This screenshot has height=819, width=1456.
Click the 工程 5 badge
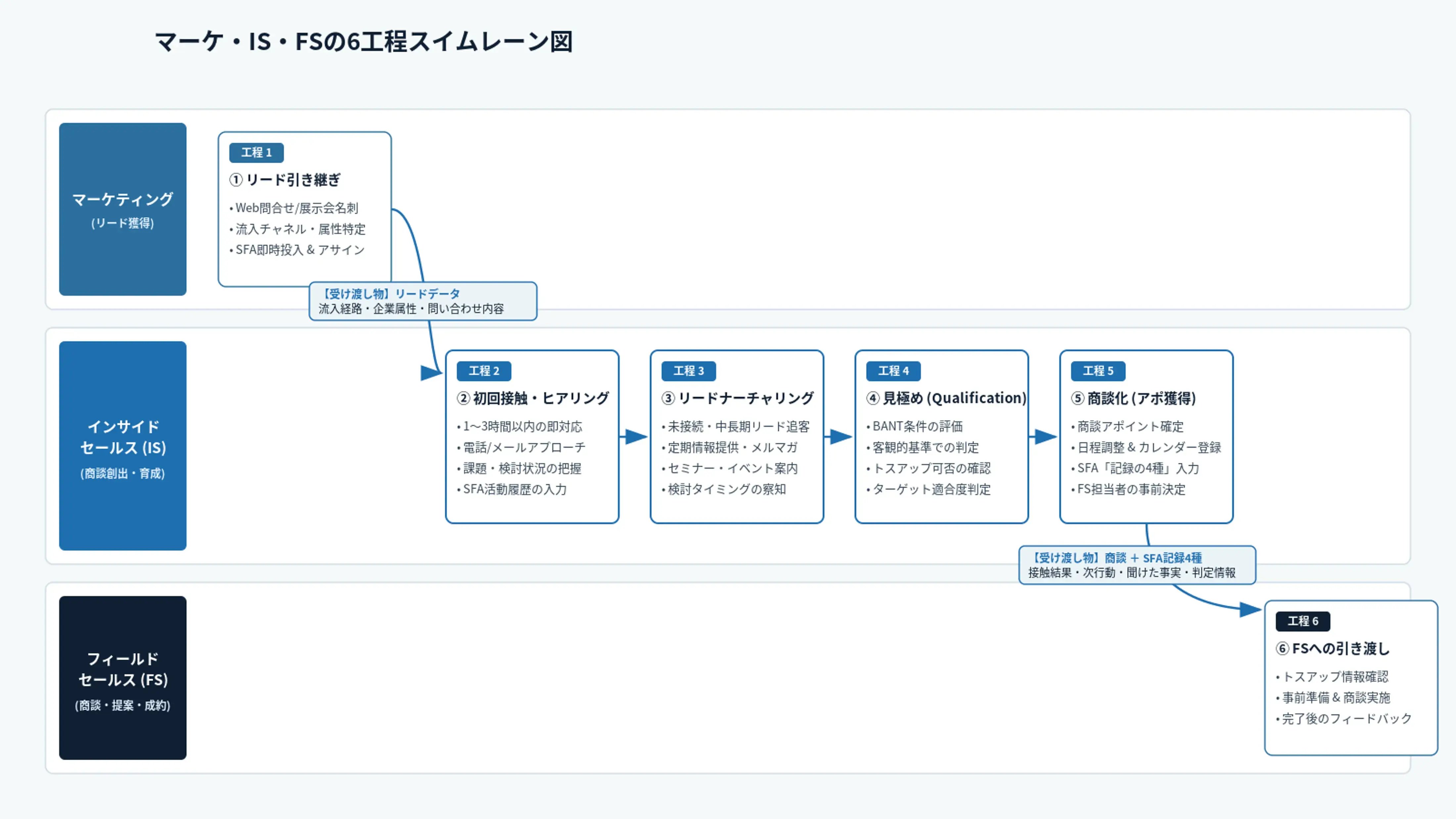(1098, 371)
